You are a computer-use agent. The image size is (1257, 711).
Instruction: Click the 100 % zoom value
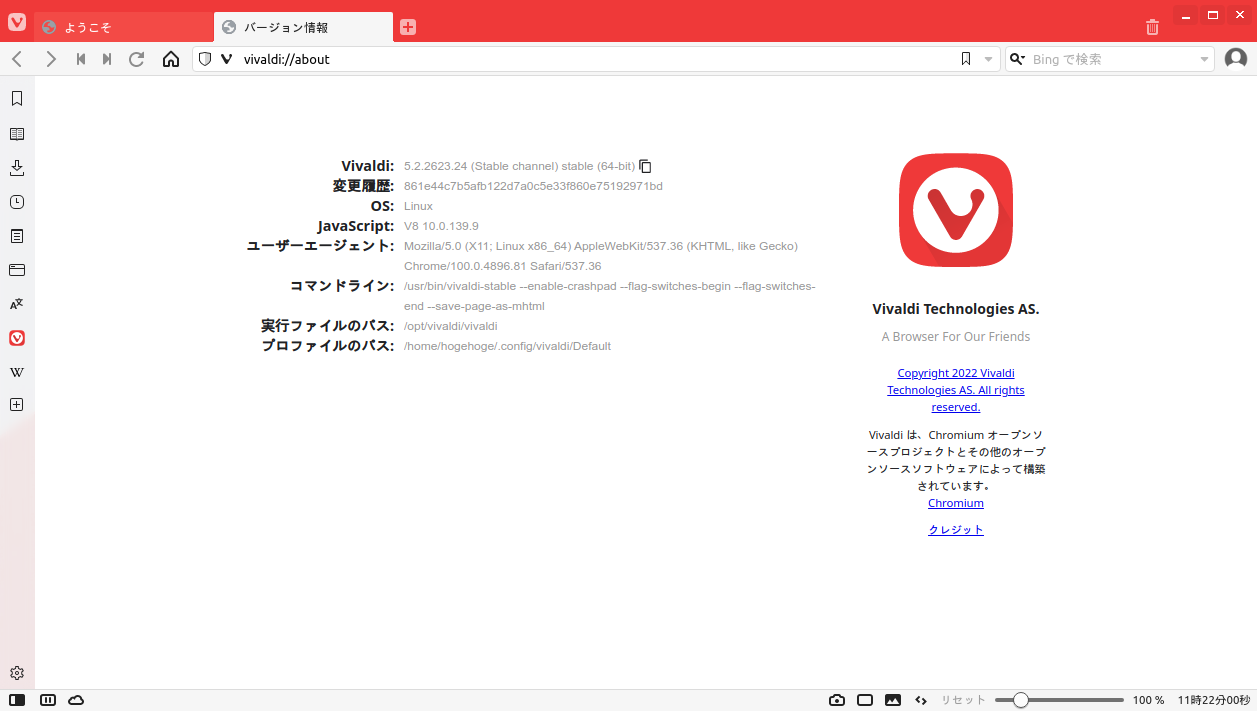click(1148, 700)
